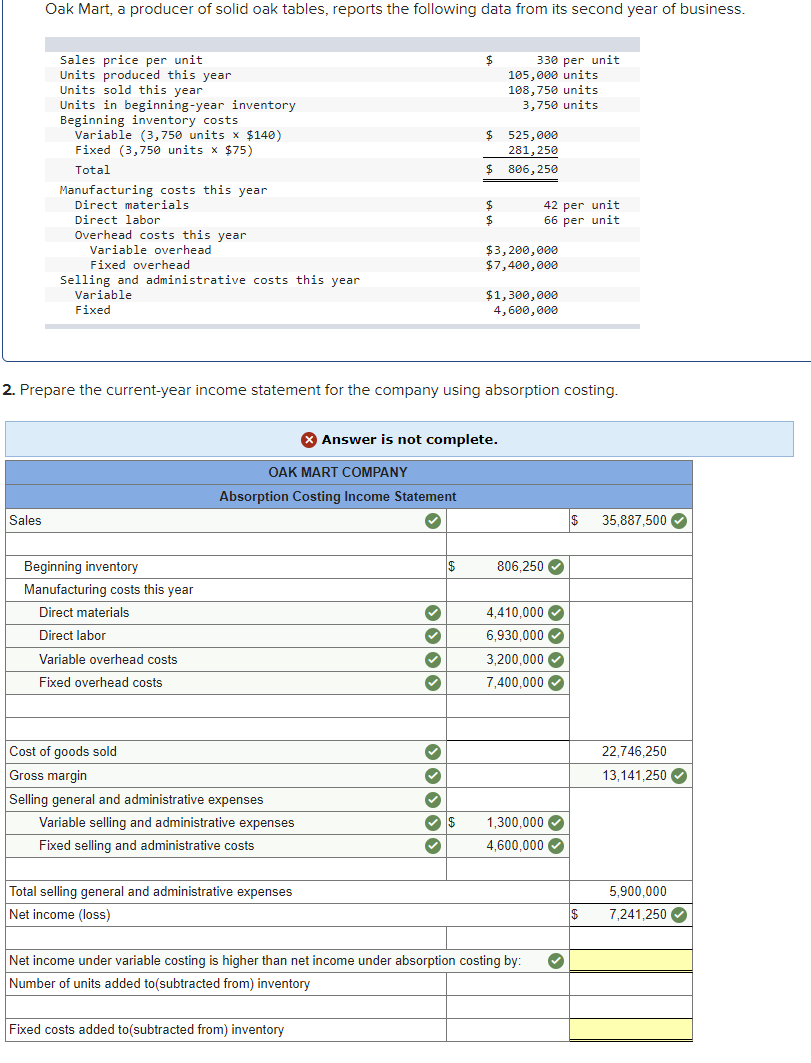Select the yellow input for variable costing income difference
Viewport: 811px width, 1063px height.
click(x=631, y=961)
